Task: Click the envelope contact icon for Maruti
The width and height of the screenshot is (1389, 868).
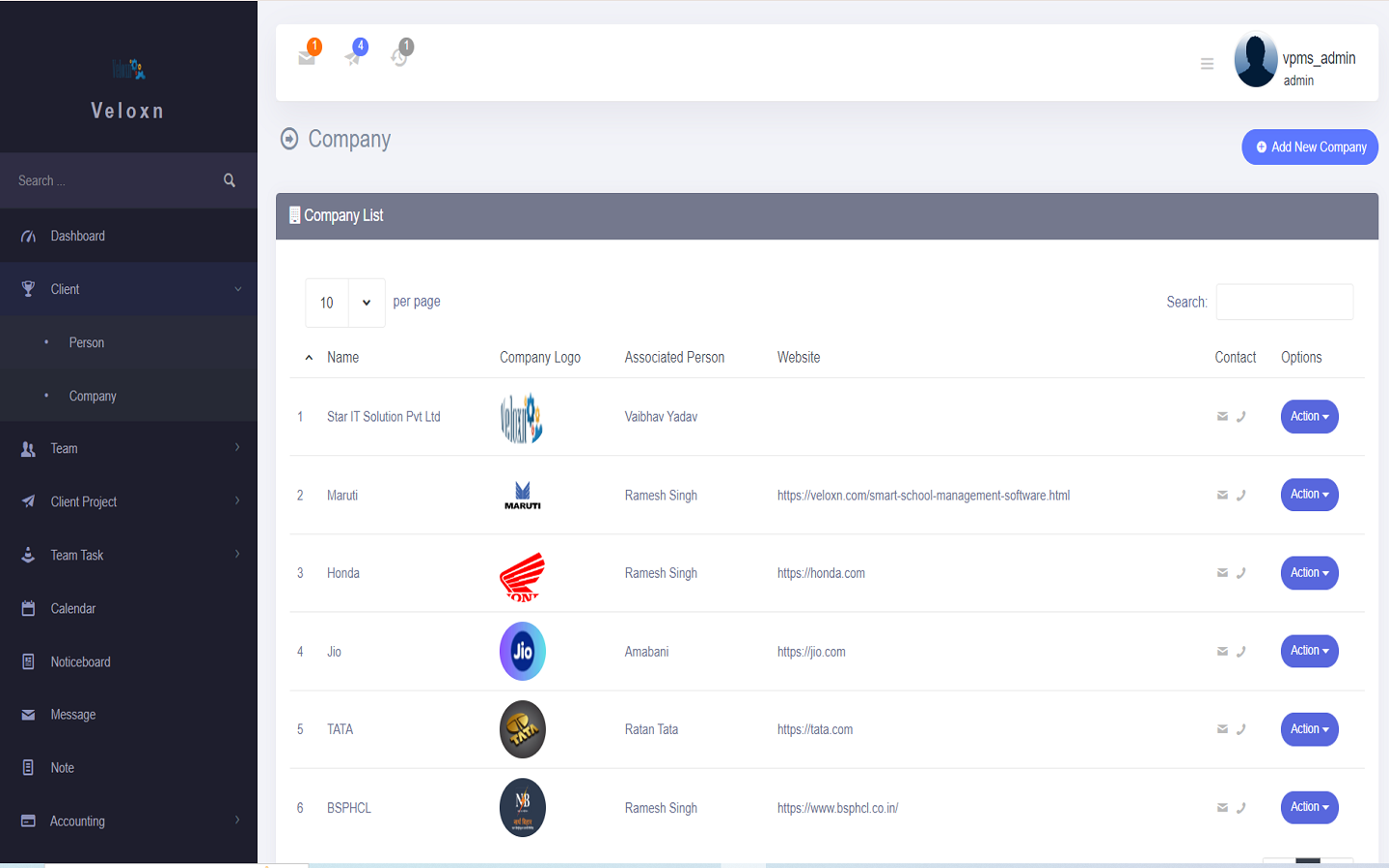Action: coord(1221,494)
